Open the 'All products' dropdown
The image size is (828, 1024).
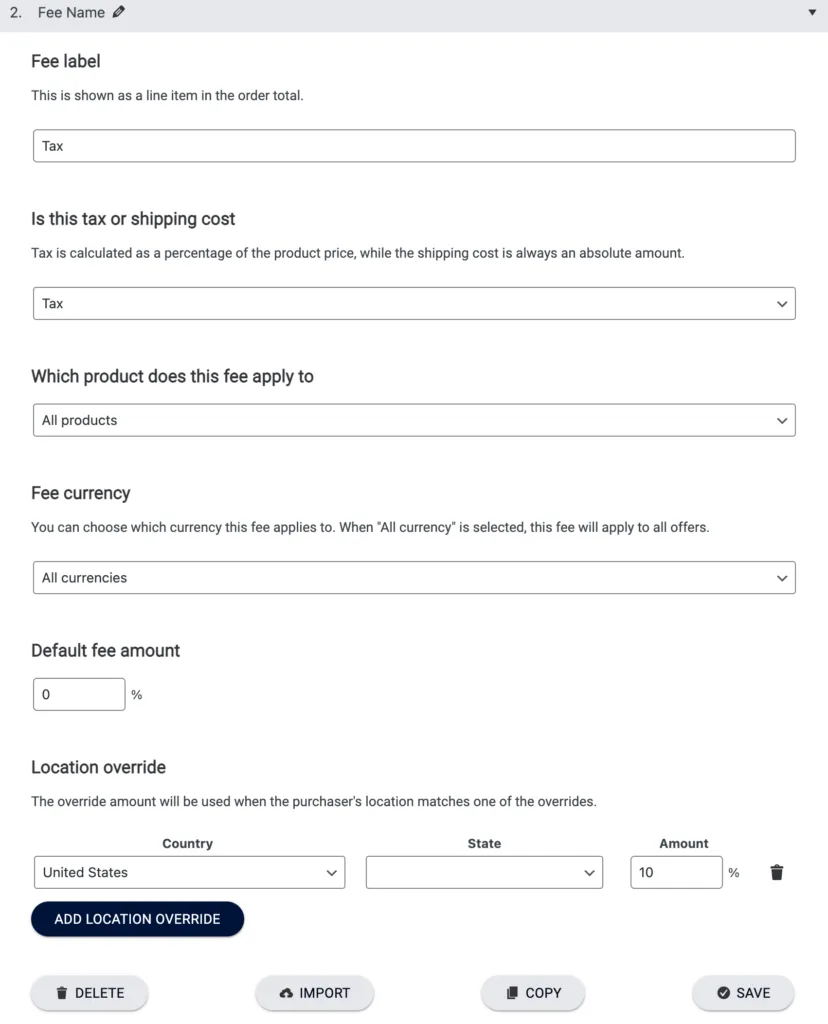click(414, 420)
